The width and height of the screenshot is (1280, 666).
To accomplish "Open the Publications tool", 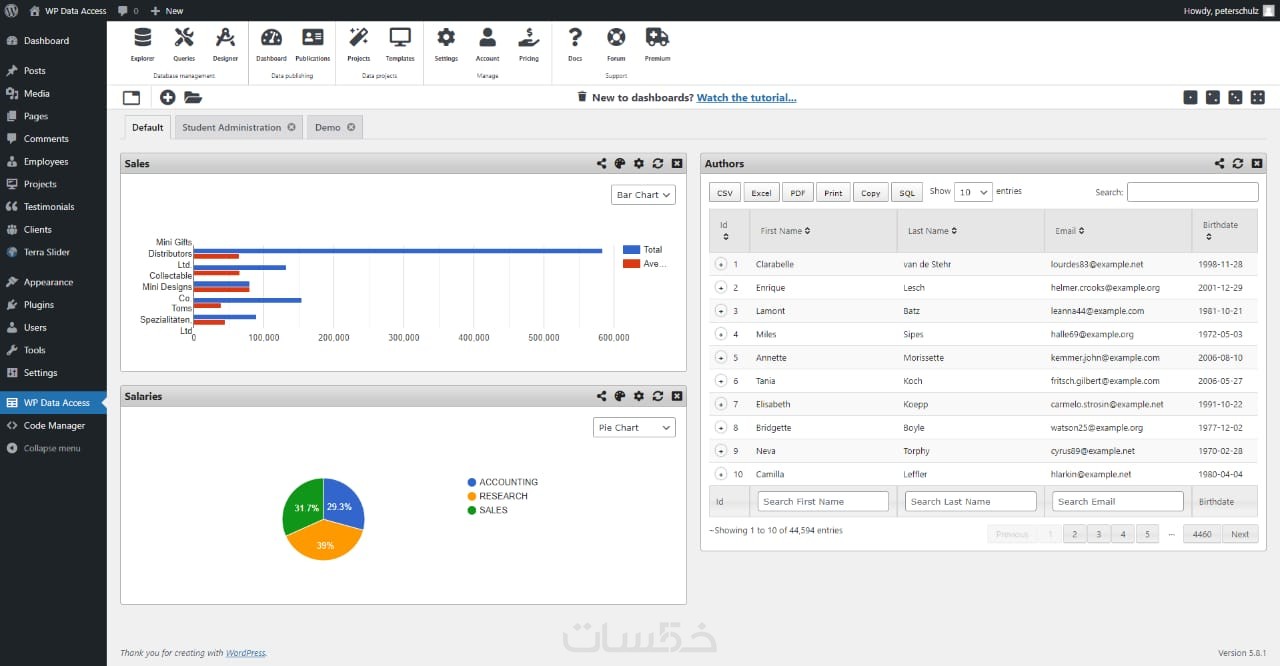I will (x=313, y=44).
